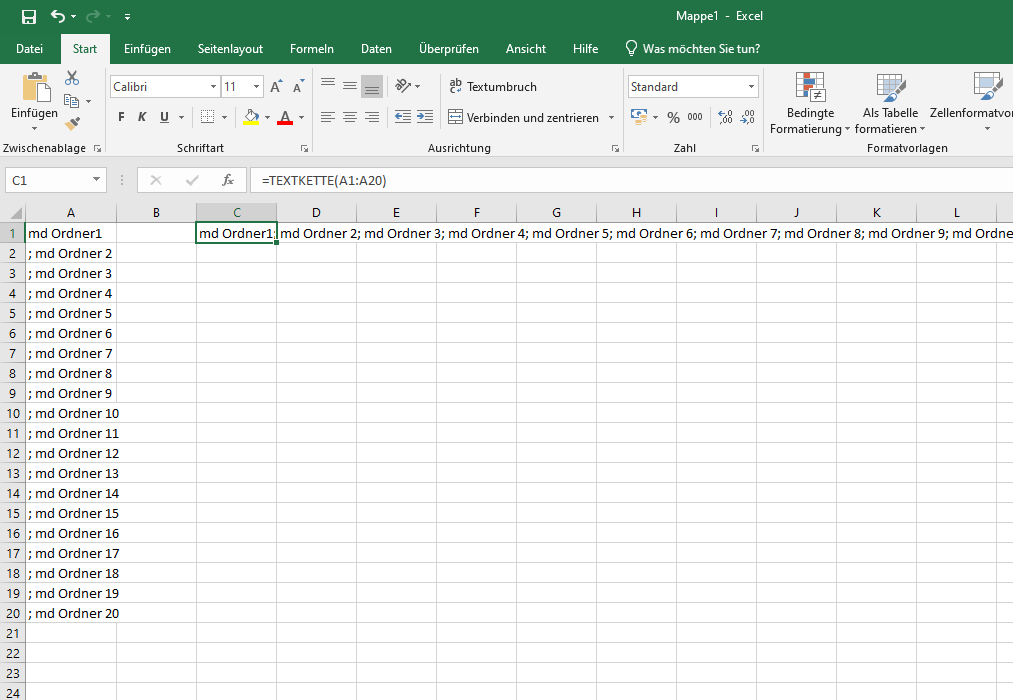Open the underline style dropdown arrow
The image size is (1013, 700).
pyautogui.click(x=182, y=118)
